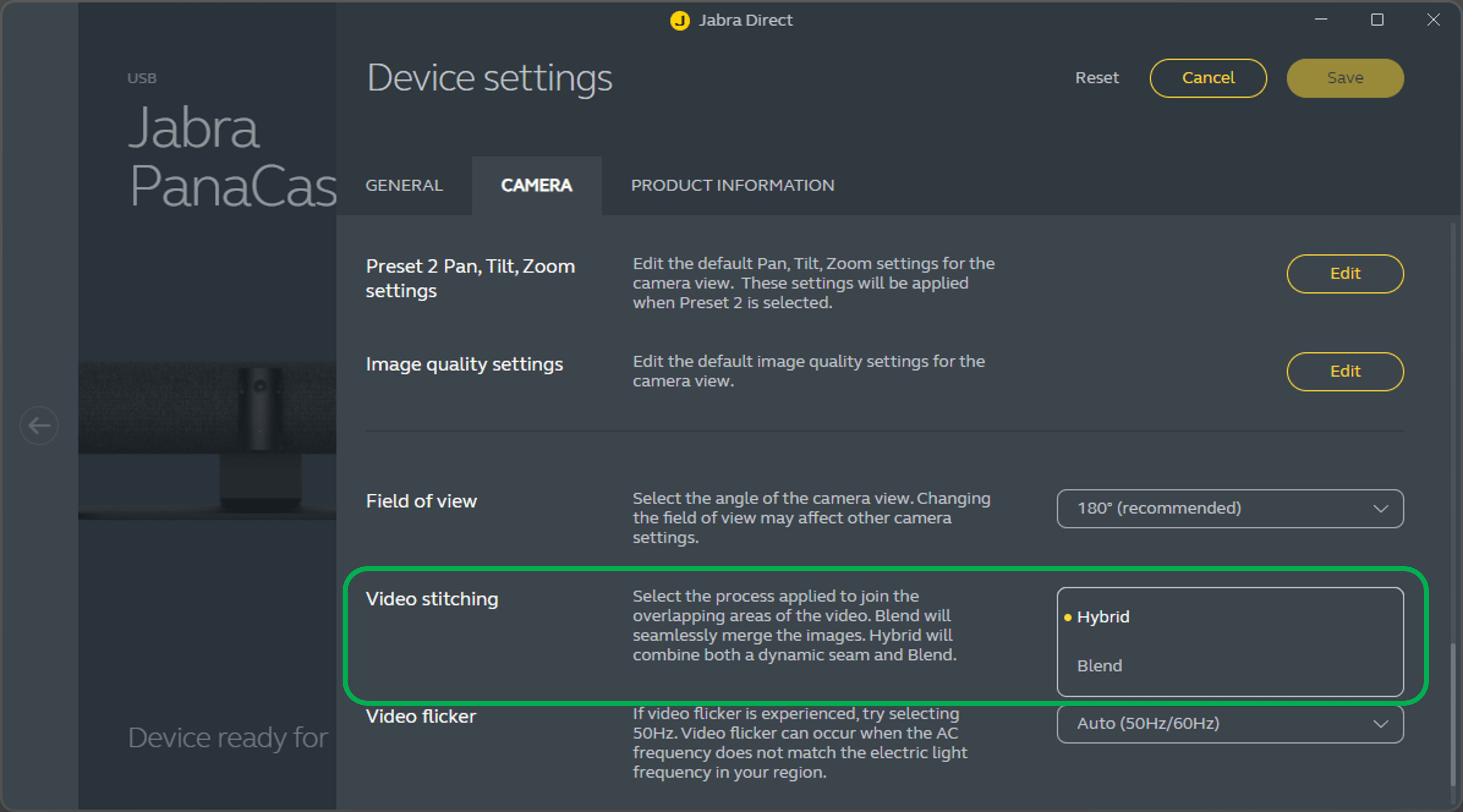Viewport: 1463px width, 812px height.
Task: Click the back arrow icon
Action: pyautogui.click(x=39, y=425)
